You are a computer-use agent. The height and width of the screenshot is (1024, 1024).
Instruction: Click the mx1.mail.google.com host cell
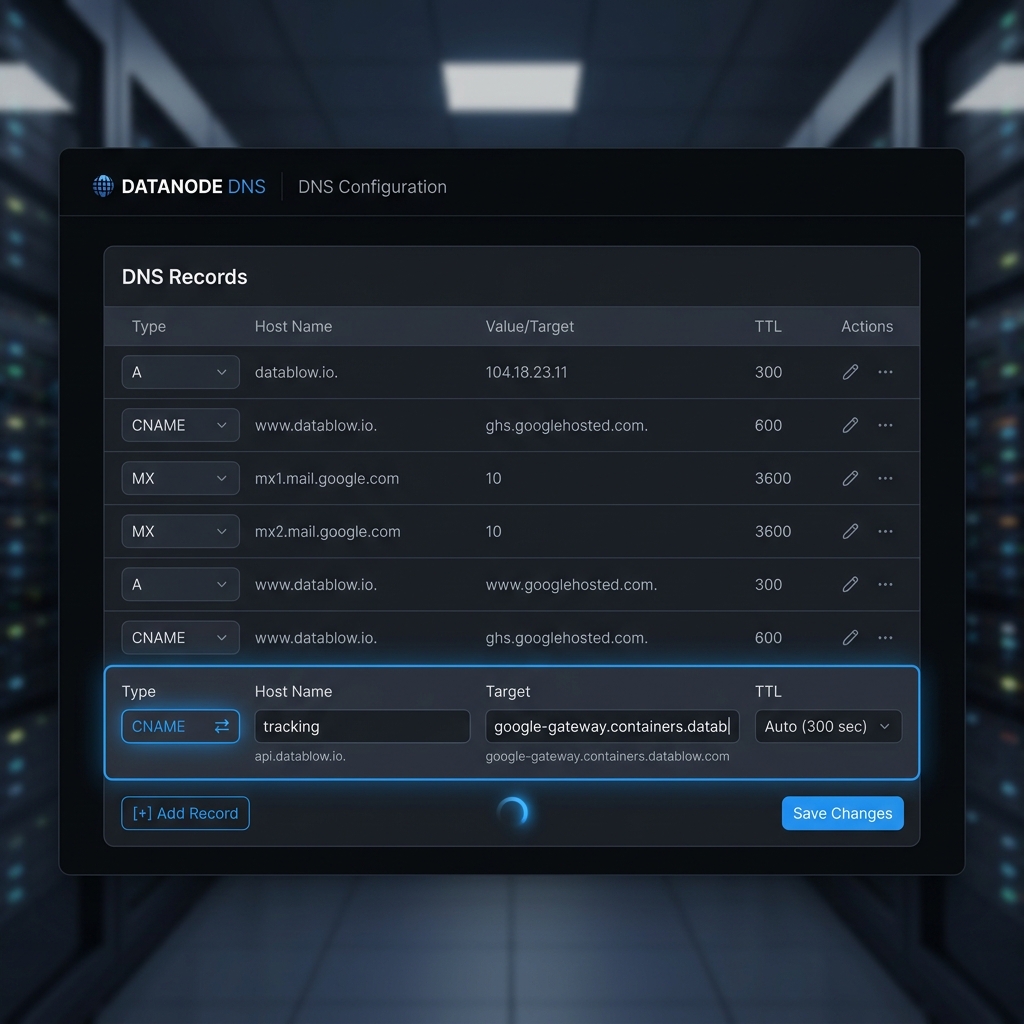(x=327, y=478)
